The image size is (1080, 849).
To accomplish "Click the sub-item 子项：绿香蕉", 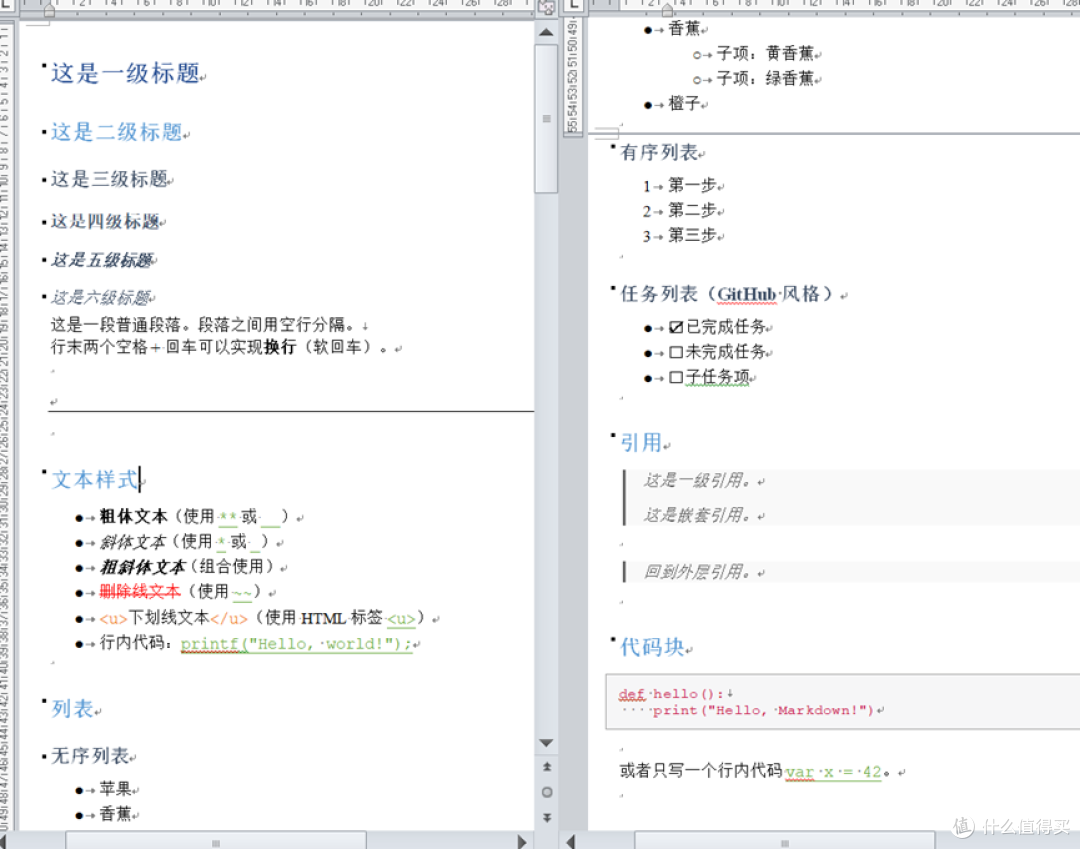I will coord(765,78).
